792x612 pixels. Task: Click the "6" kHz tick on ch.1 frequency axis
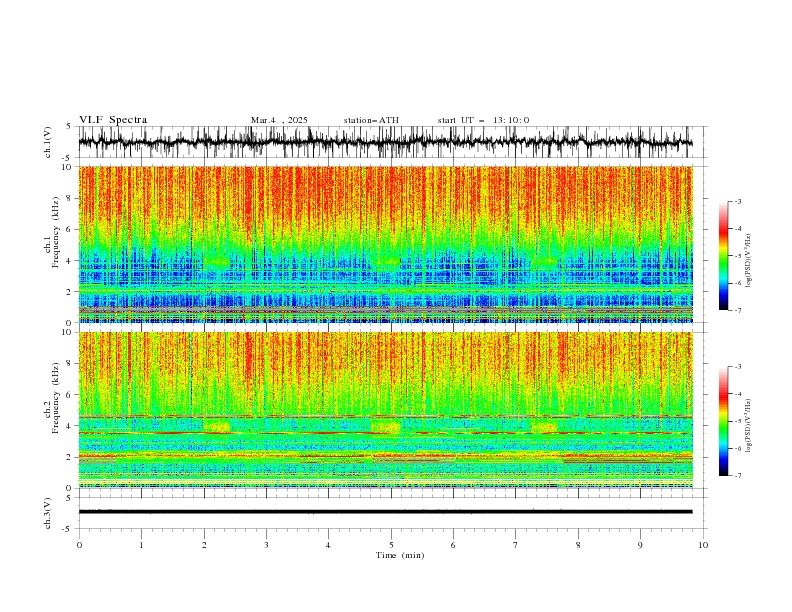(70, 230)
